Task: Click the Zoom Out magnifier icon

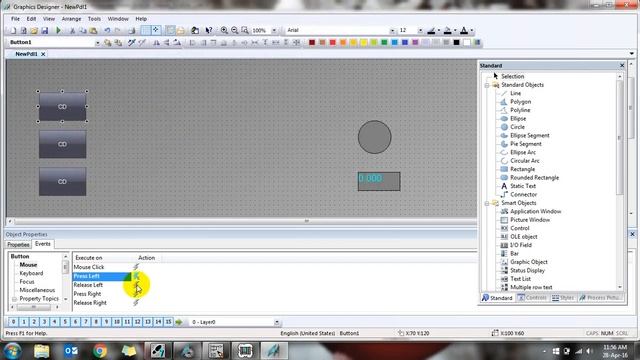Action: point(235,30)
